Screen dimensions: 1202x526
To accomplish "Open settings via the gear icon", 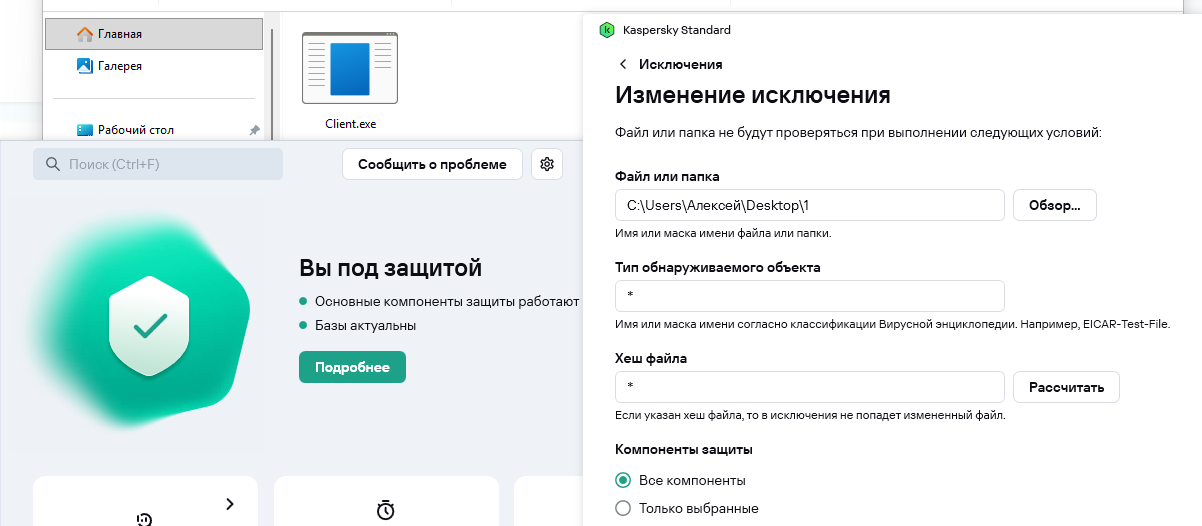I will [547, 164].
